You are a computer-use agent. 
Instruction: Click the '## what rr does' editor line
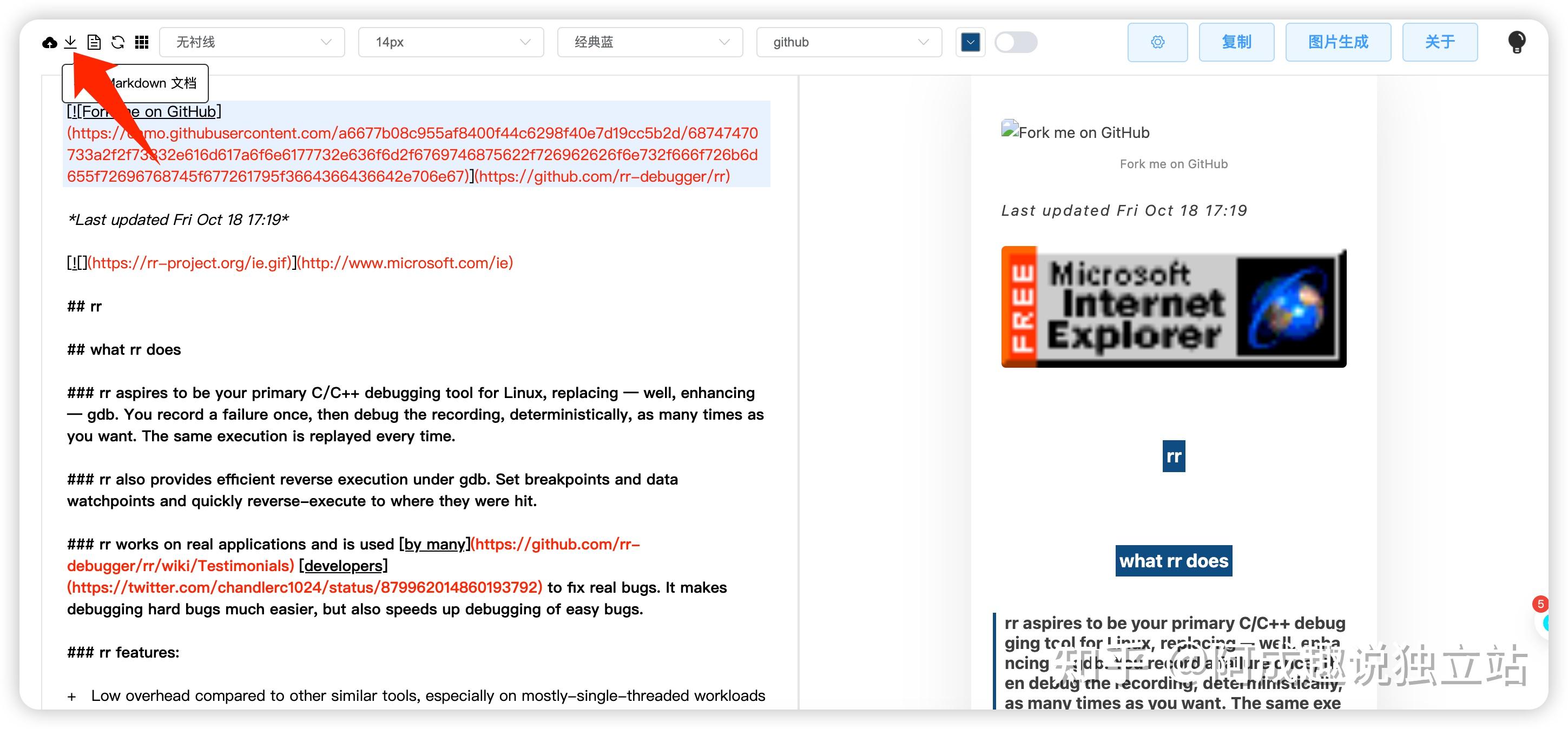point(124,349)
